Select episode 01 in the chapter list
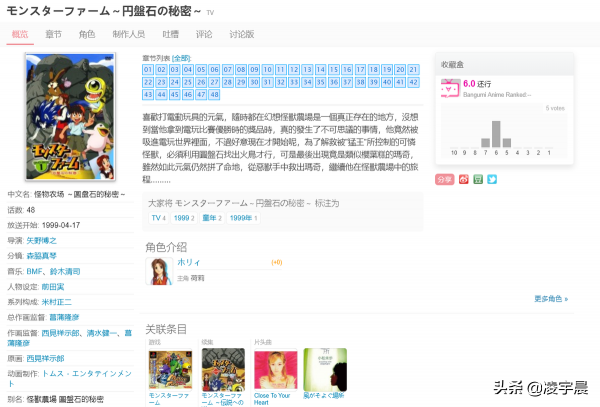The width and height of the screenshot is (600, 407). [148, 69]
